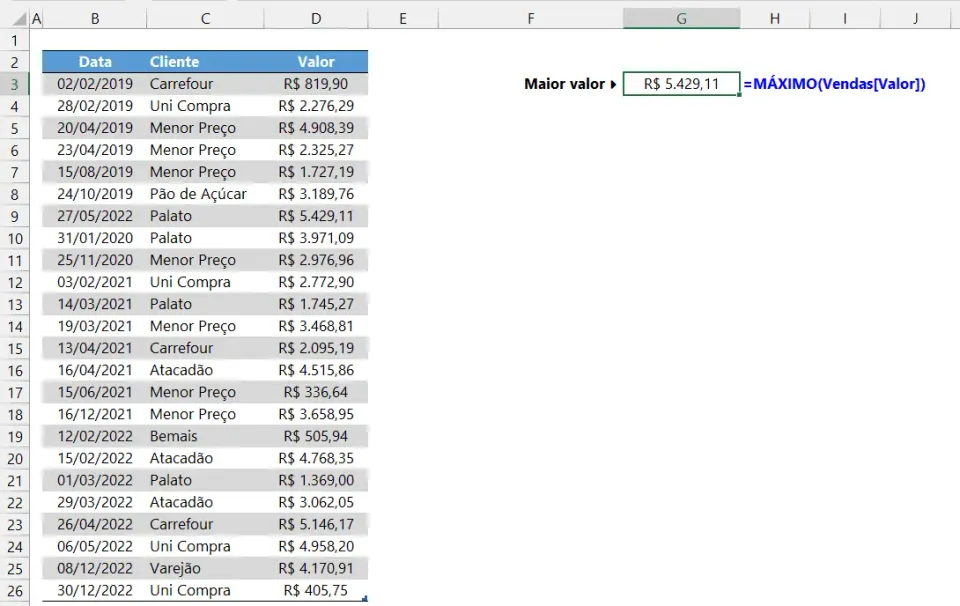Image resolution: width=960 pixels, height=606 pixels.
Task: Click the select-all triangle at grid corner
Action: click(20, 19)
